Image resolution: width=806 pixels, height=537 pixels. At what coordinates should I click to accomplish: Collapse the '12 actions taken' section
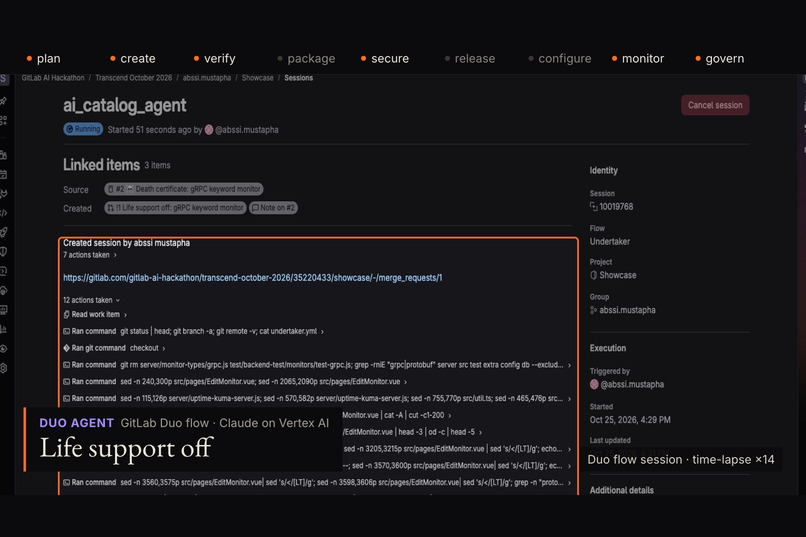(91, 300)
